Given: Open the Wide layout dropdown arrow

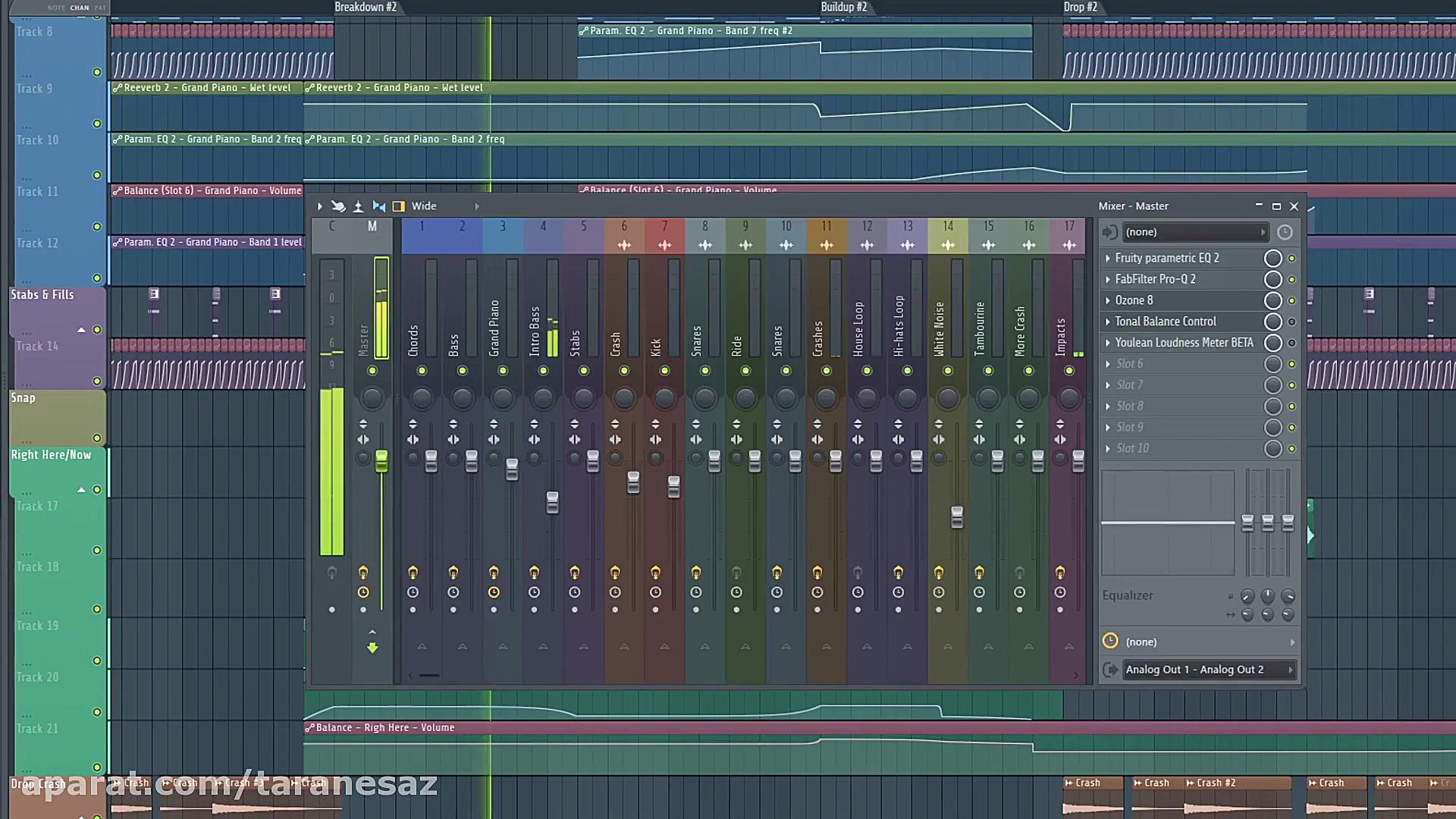Looking at the screenshot, I should [x=478, y=206].
